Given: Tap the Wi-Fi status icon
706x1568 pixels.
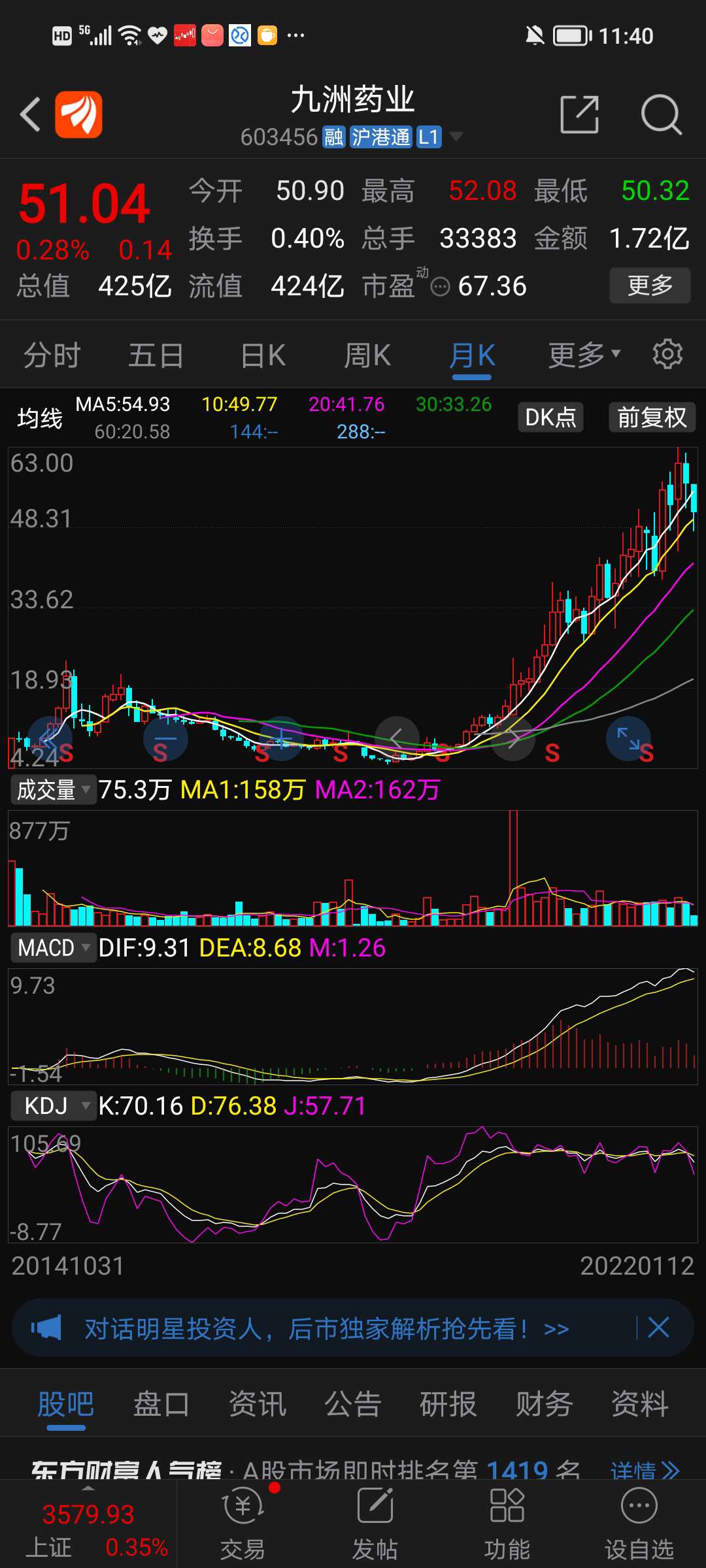Looking at the screenshot, I should click(131, 35).
